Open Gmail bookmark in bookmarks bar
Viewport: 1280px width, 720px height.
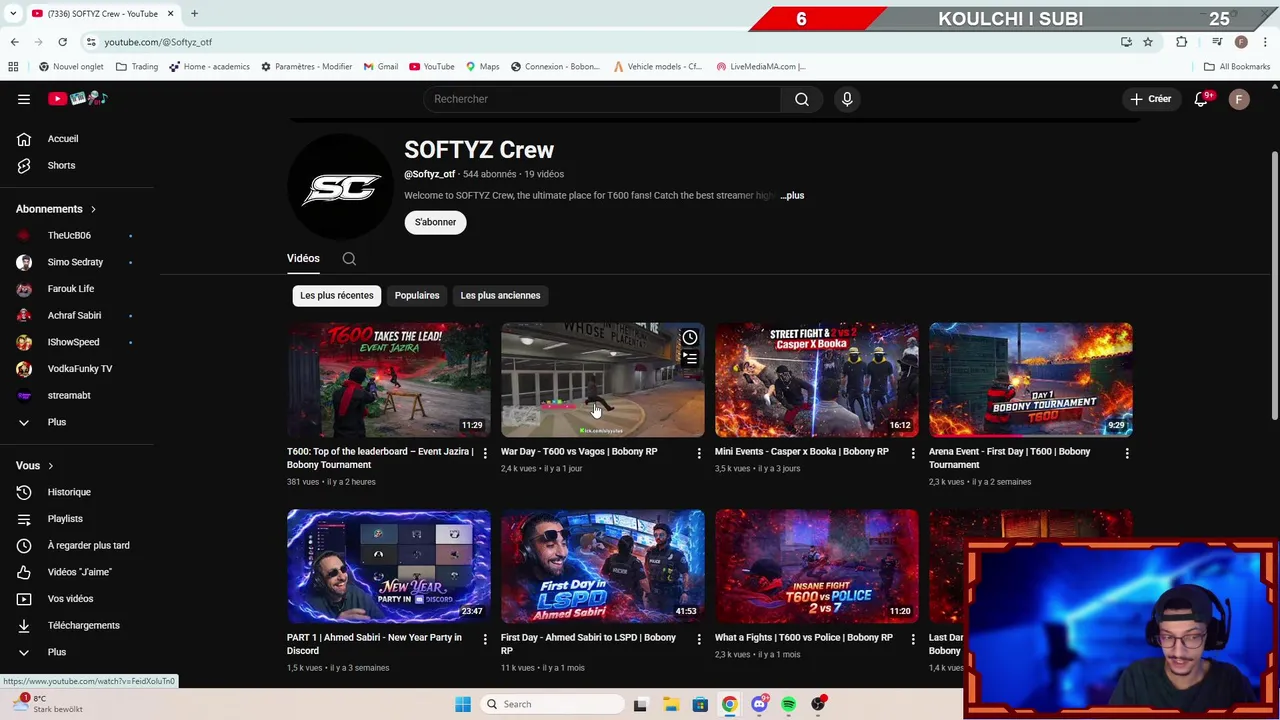point(381,67)
